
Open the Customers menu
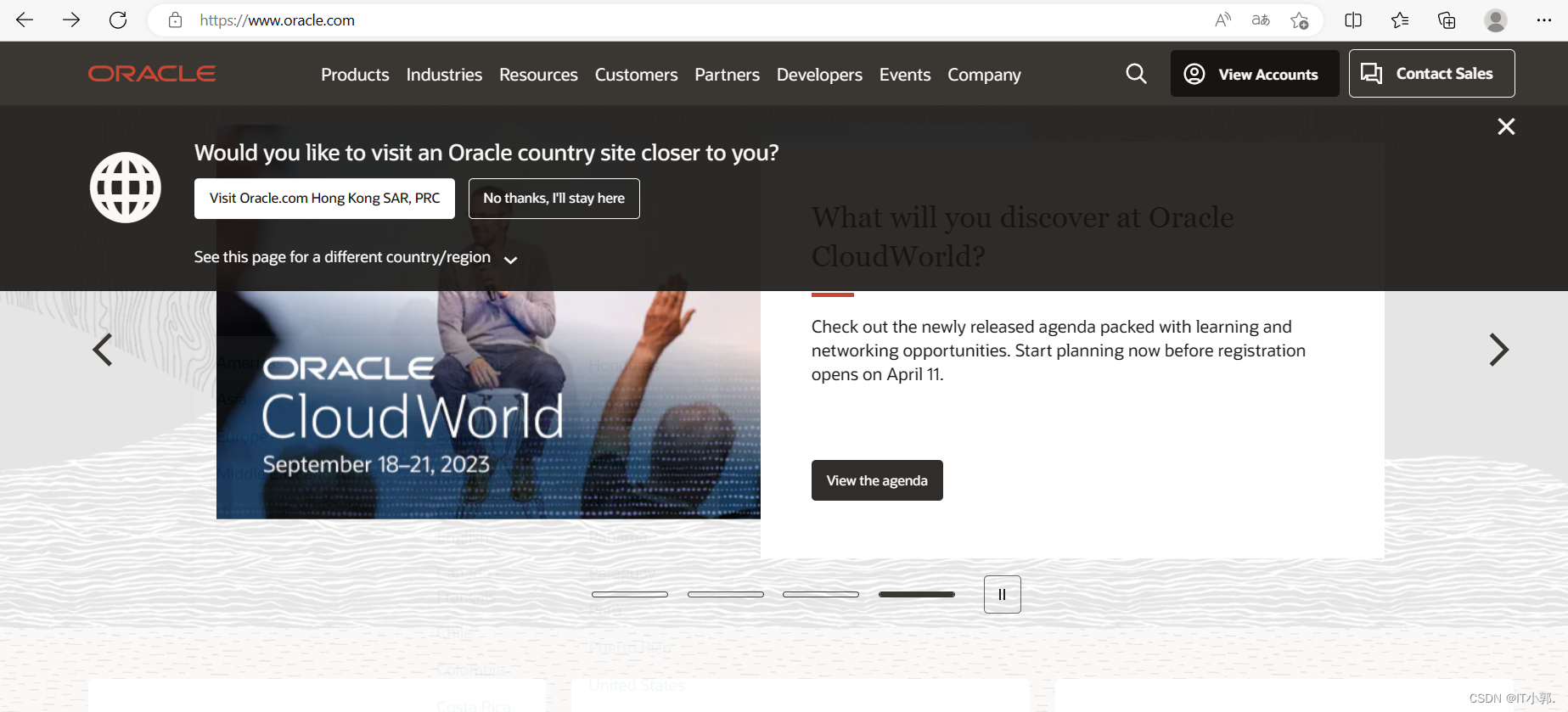tap(636, 75)
